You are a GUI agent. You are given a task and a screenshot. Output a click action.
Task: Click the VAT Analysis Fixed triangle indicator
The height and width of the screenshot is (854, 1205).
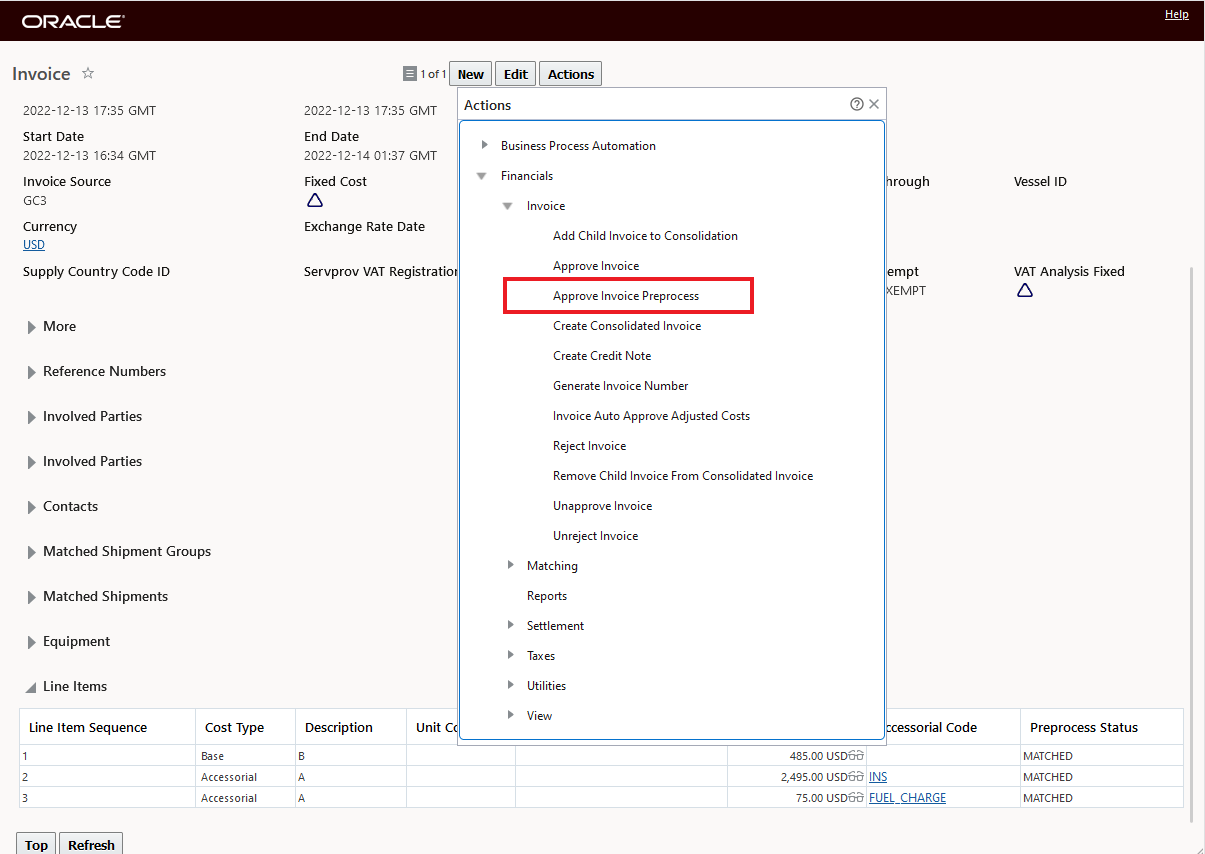(x=1024, y=291)
